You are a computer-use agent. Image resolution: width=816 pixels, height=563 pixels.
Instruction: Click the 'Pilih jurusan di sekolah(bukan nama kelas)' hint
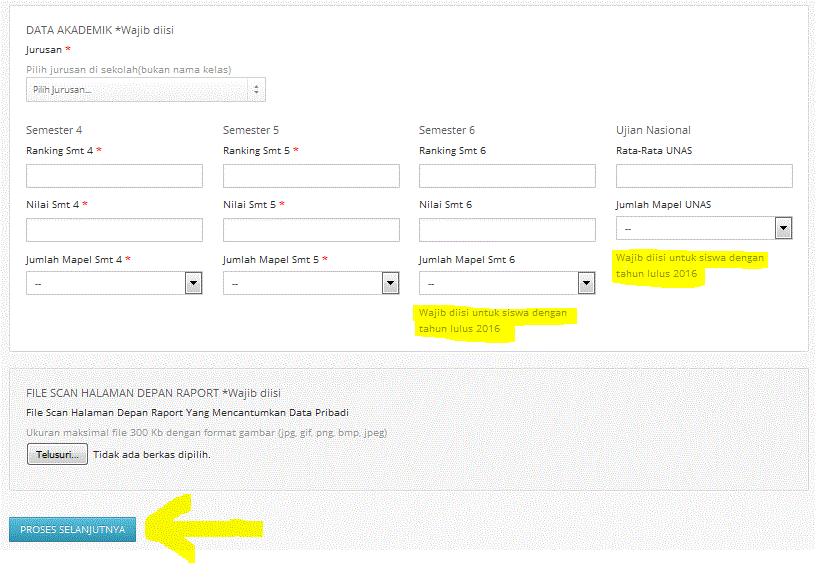click(129, 70)
